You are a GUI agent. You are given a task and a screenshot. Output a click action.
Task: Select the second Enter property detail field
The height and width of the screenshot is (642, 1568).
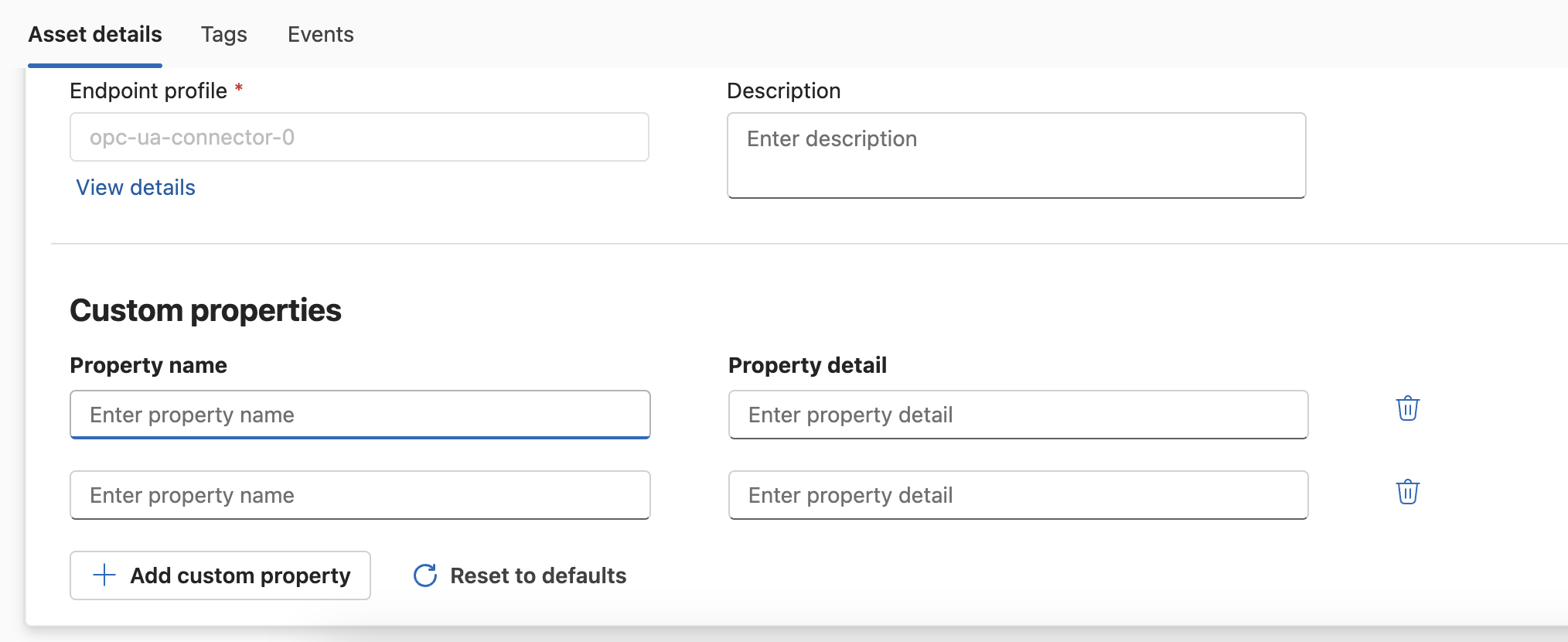pyautogui.click(x=1017, y=495)
